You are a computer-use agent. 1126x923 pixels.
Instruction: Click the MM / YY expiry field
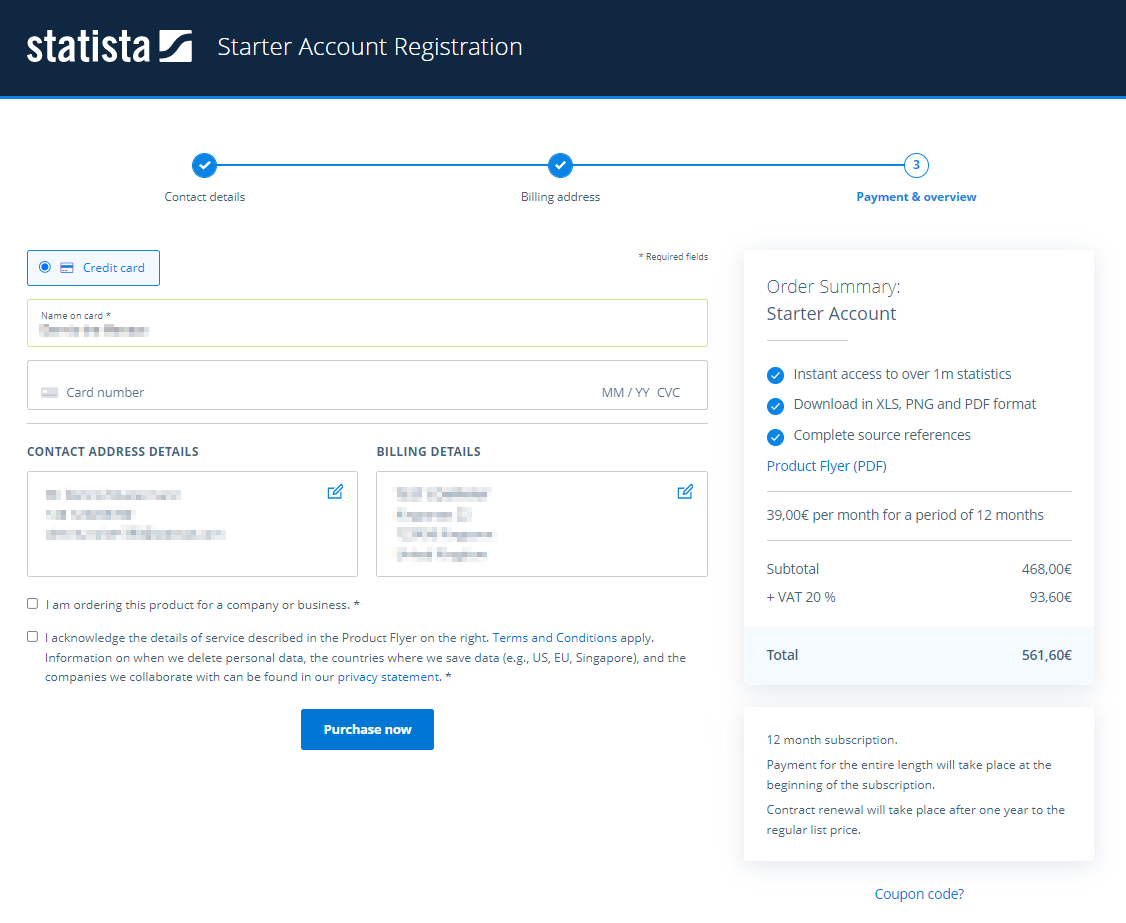tap(625, 393)
